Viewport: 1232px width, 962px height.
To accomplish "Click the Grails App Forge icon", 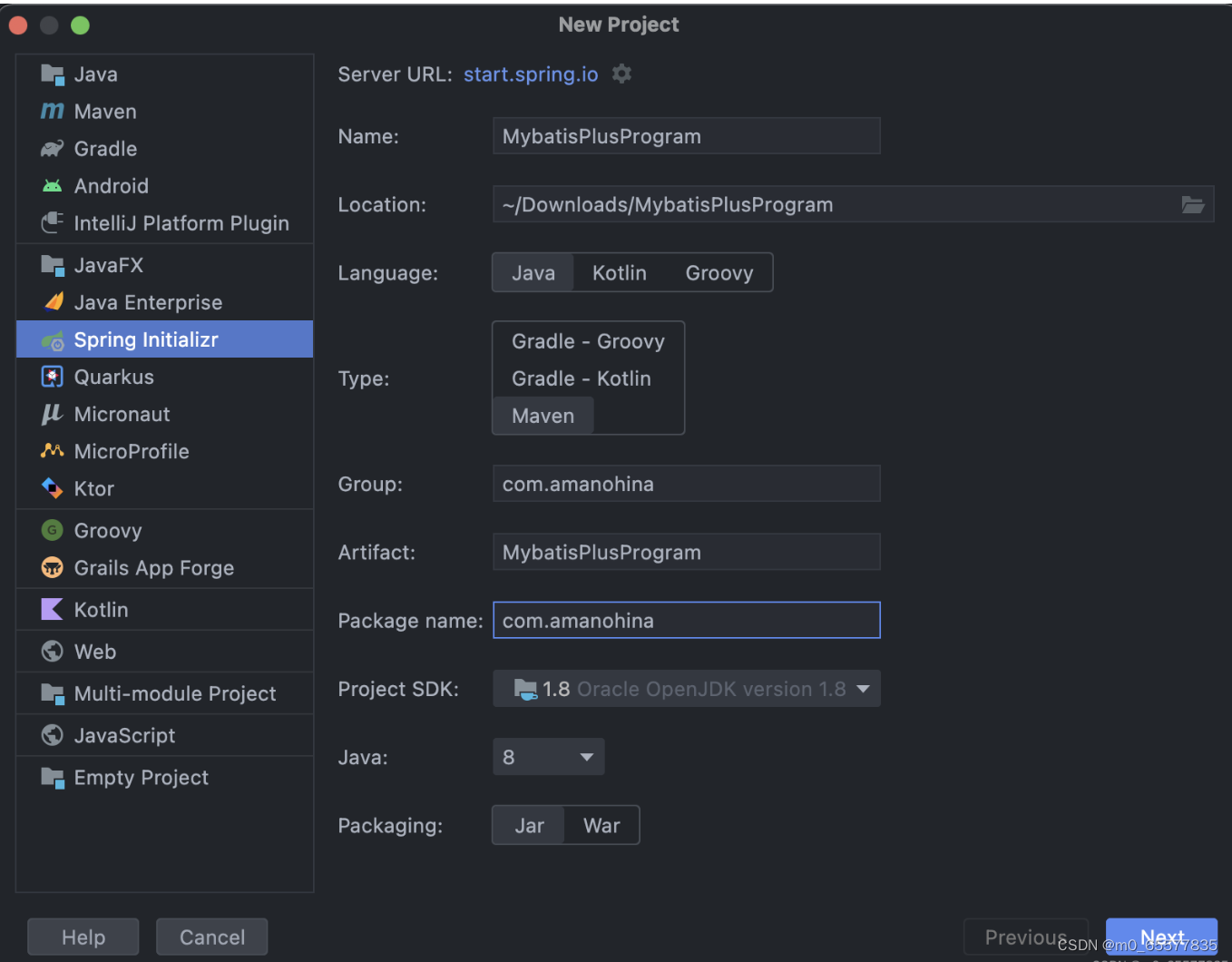I will (53, 568).
